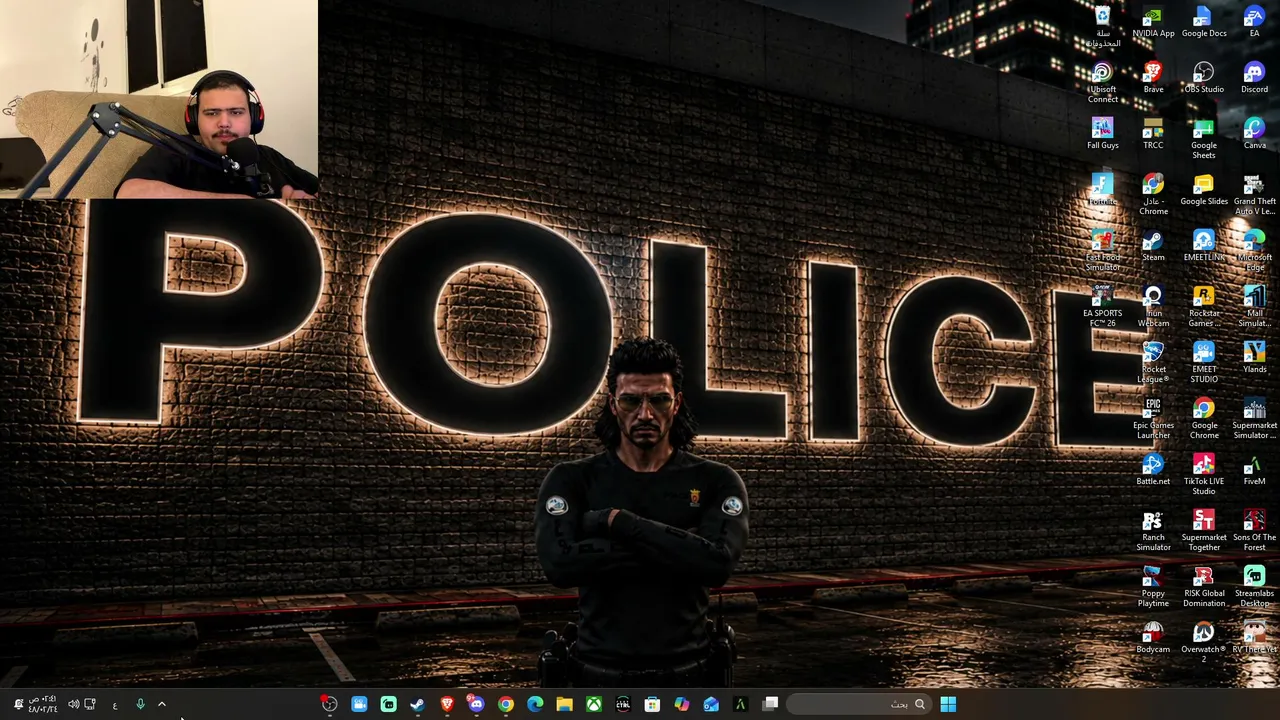
Task: Select the Supermarket Together desktop icon
Action: (x=1204, y=531)
